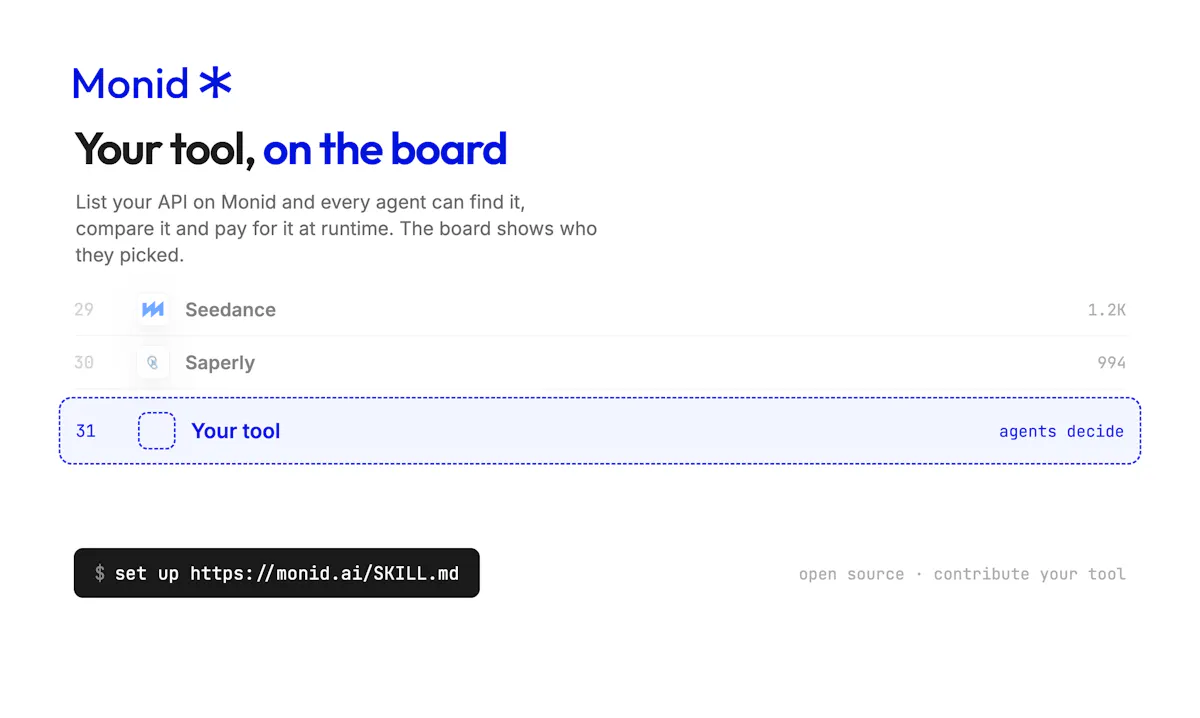
Task: Click rank number 31 in highlighted row
Action: coord(86,432)
